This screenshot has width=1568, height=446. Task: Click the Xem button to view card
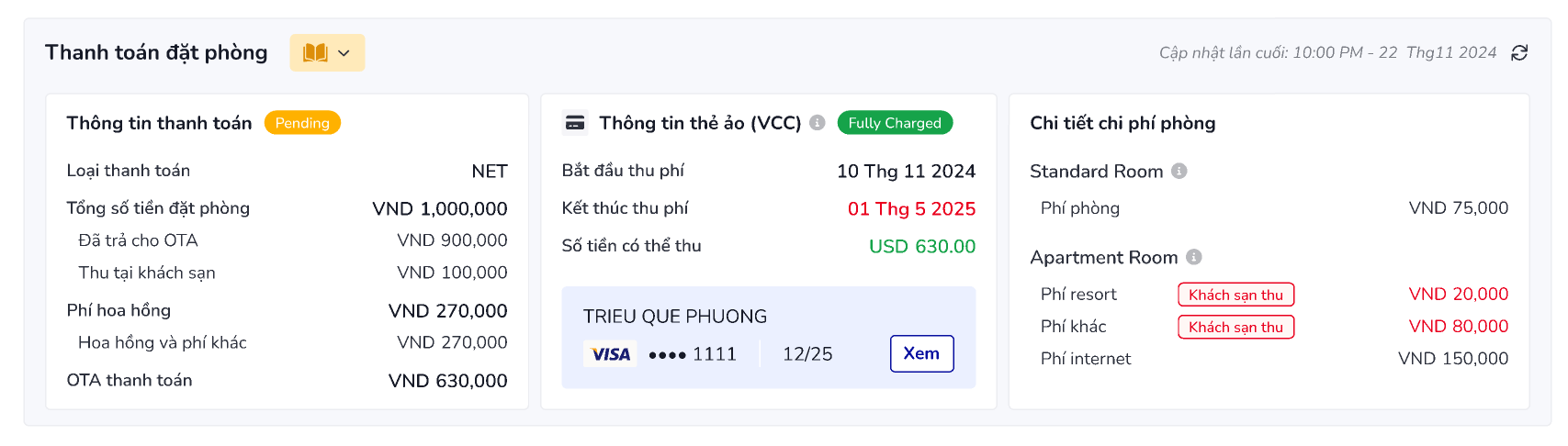pyautogui.click(x=921, y=353)
